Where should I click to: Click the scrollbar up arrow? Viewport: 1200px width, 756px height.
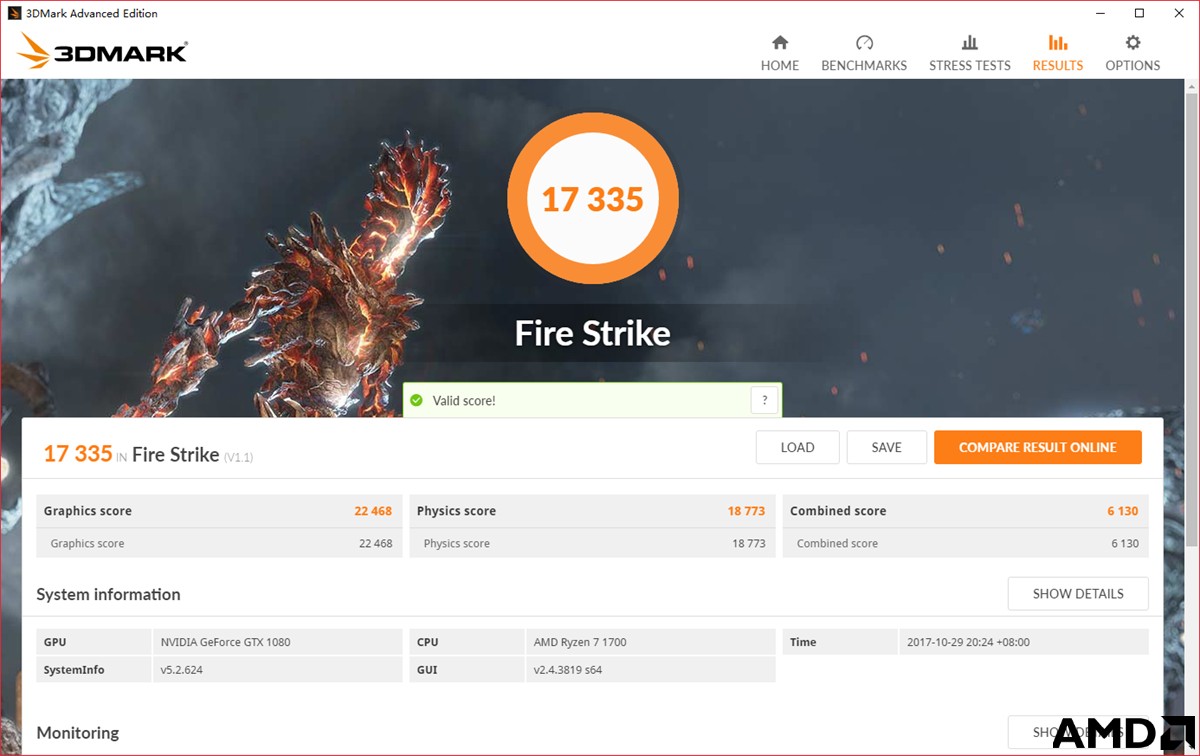1191,87
